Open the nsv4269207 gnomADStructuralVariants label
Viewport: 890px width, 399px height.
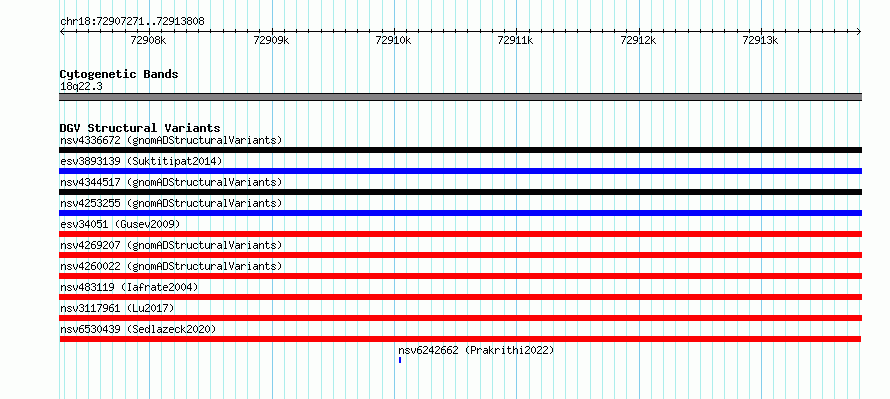[171, 245]
